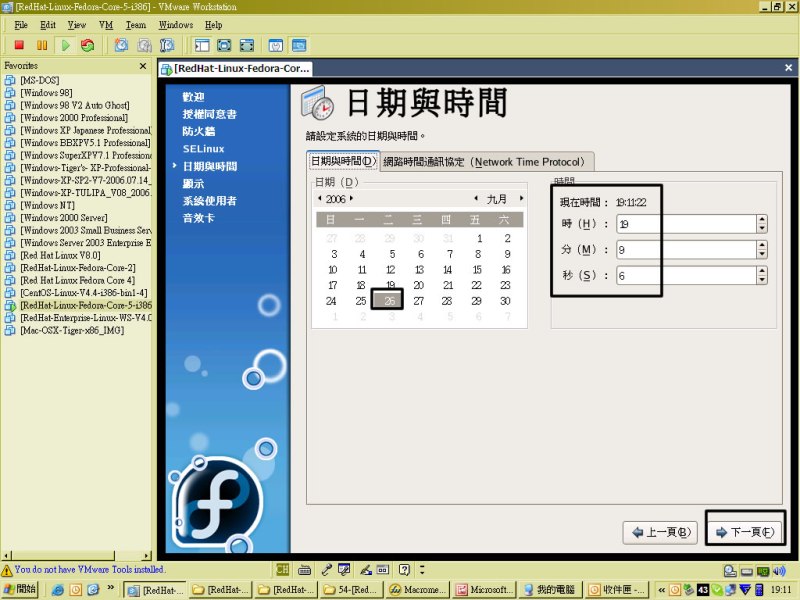The height and width of the screenshot is (600, 800).
Task: Click SELinux in the setup sidebar
Action: [x=204, y=149]
